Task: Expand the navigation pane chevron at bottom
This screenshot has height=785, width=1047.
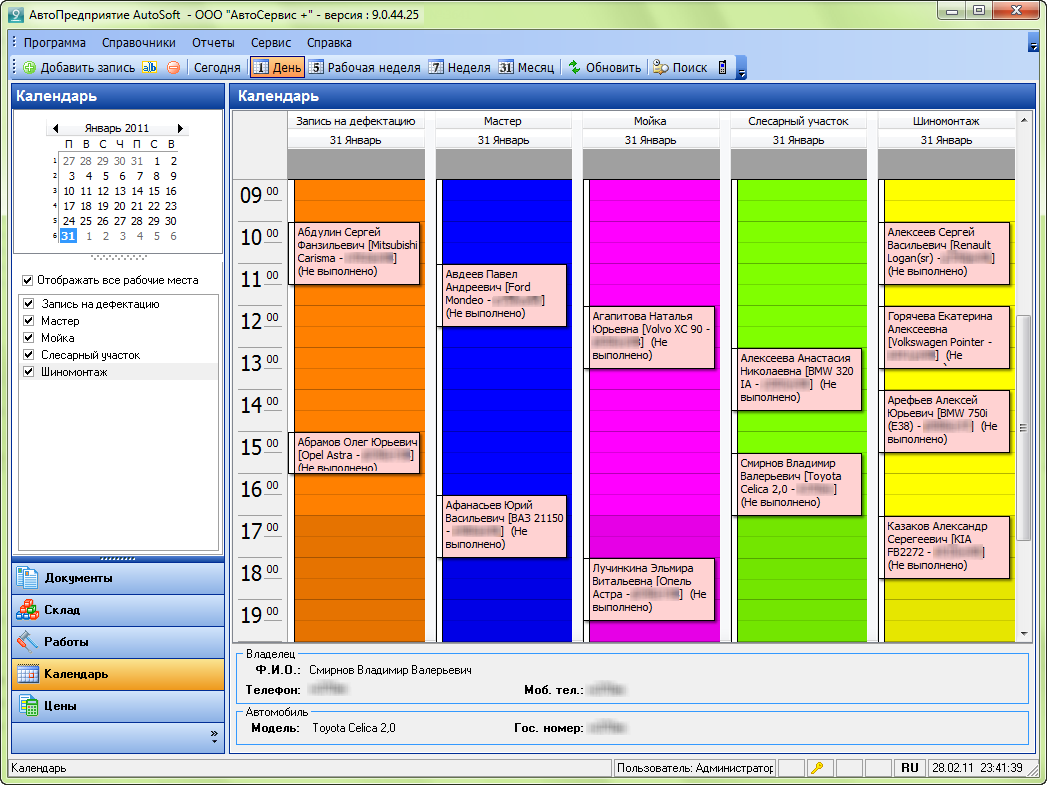Action: (214, 736)
